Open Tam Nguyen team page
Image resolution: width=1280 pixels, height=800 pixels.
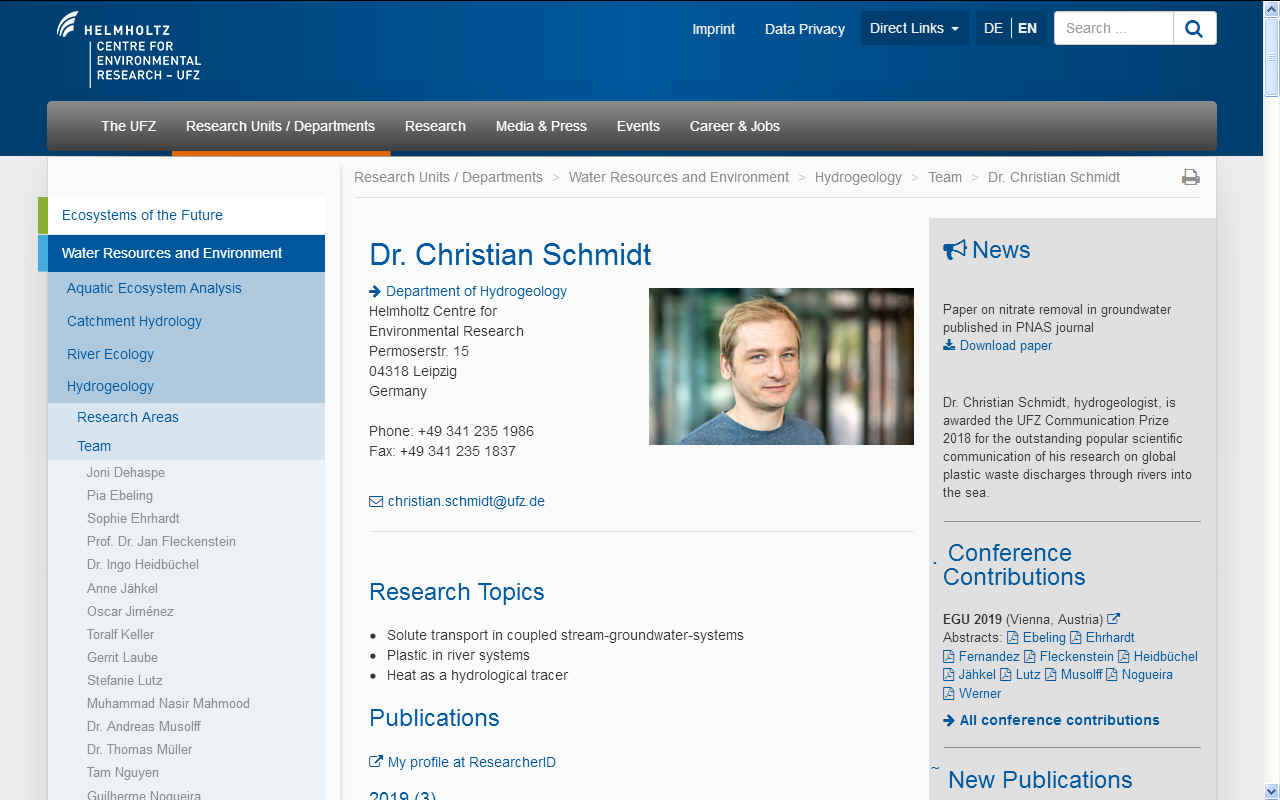click(123, 772)
